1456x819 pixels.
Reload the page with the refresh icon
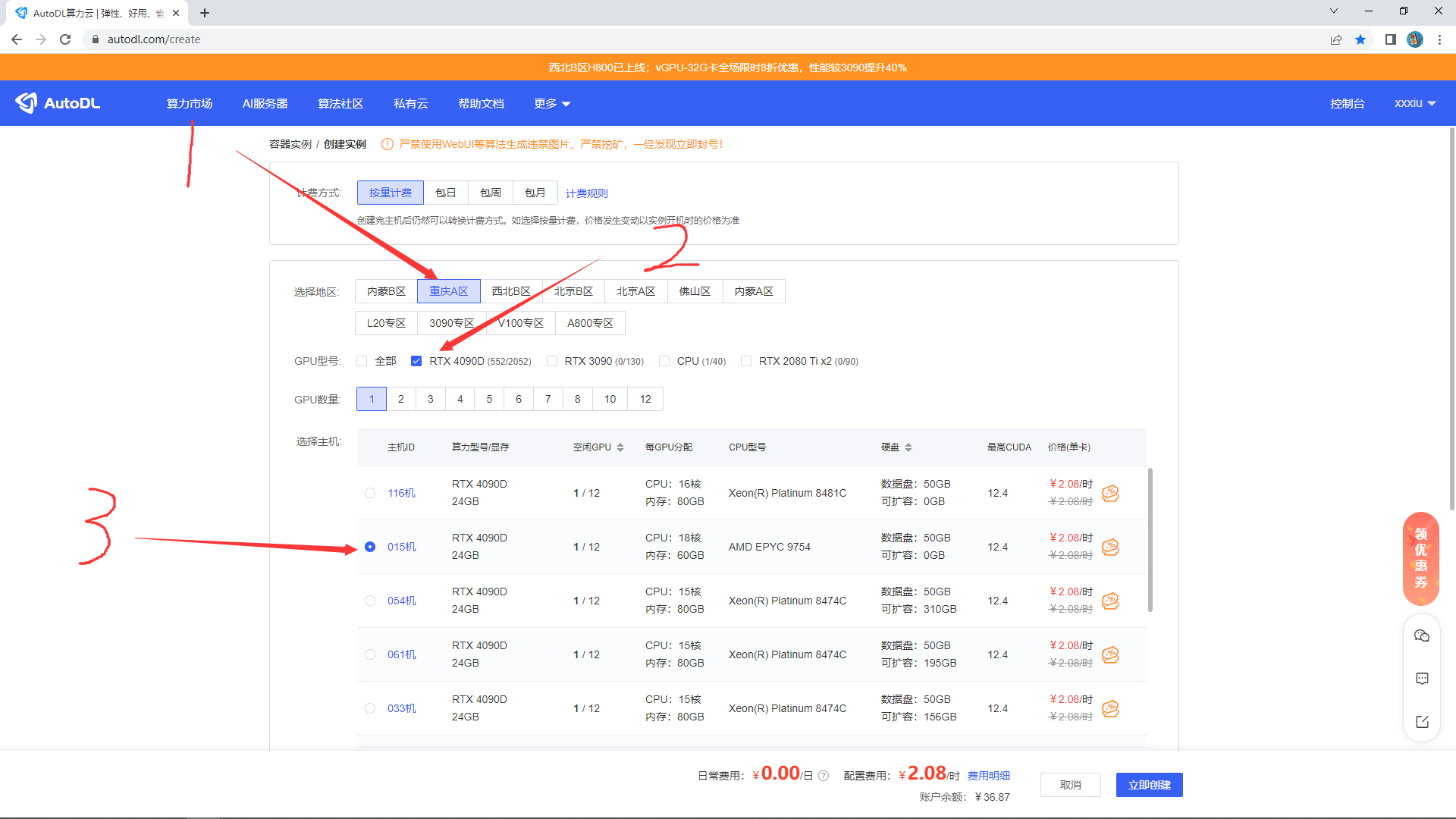click(x=65, y=39)
